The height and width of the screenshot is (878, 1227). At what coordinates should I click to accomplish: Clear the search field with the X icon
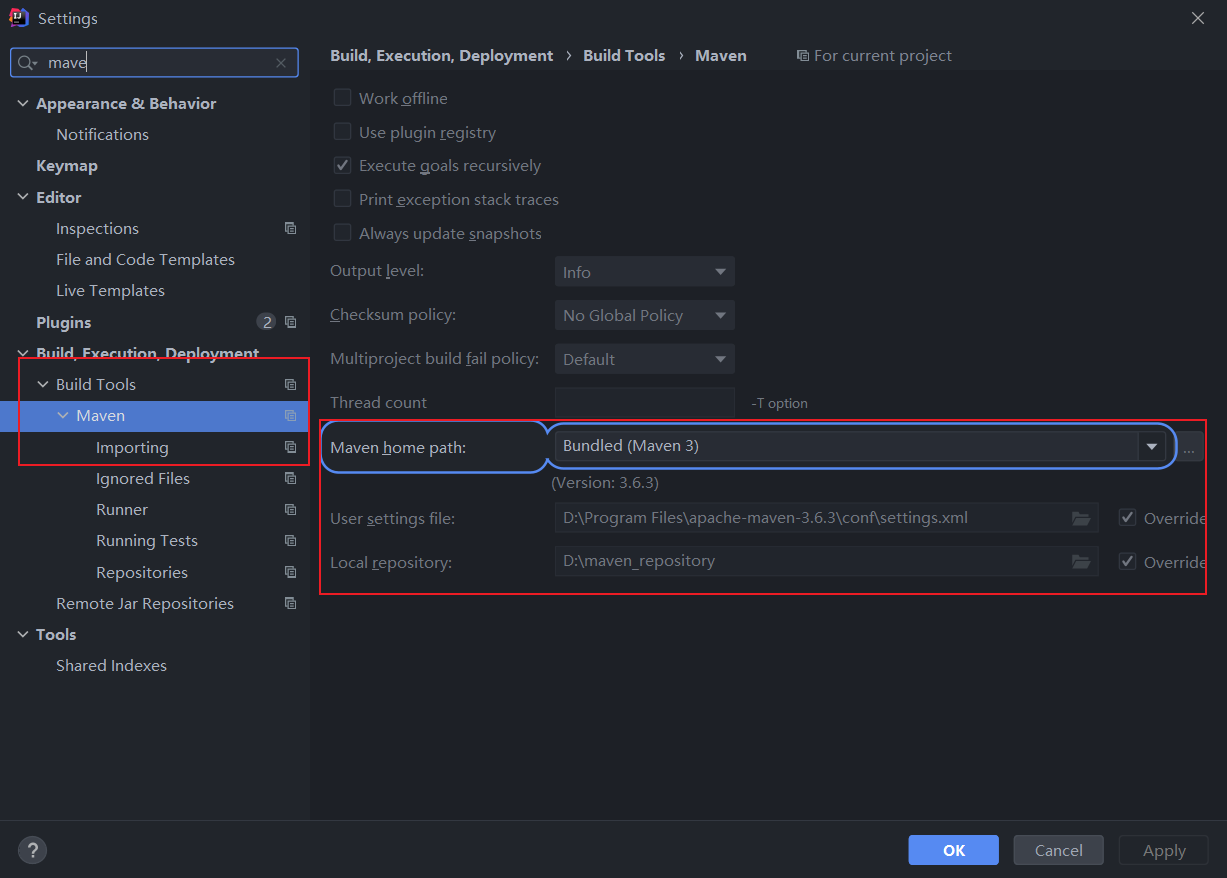tap(281, 63)
